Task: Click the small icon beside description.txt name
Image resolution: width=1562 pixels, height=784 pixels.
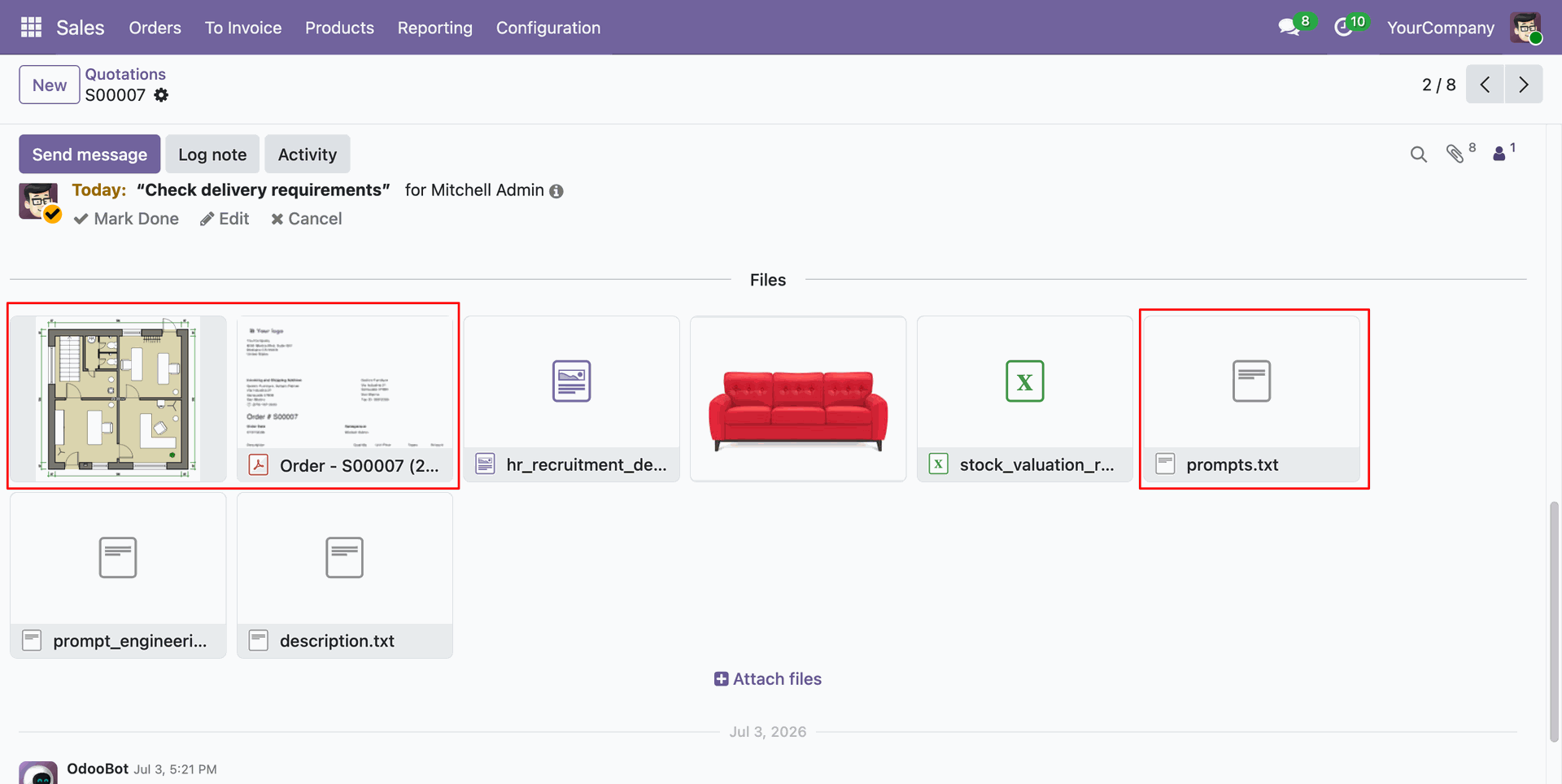Action: [259, 640]
